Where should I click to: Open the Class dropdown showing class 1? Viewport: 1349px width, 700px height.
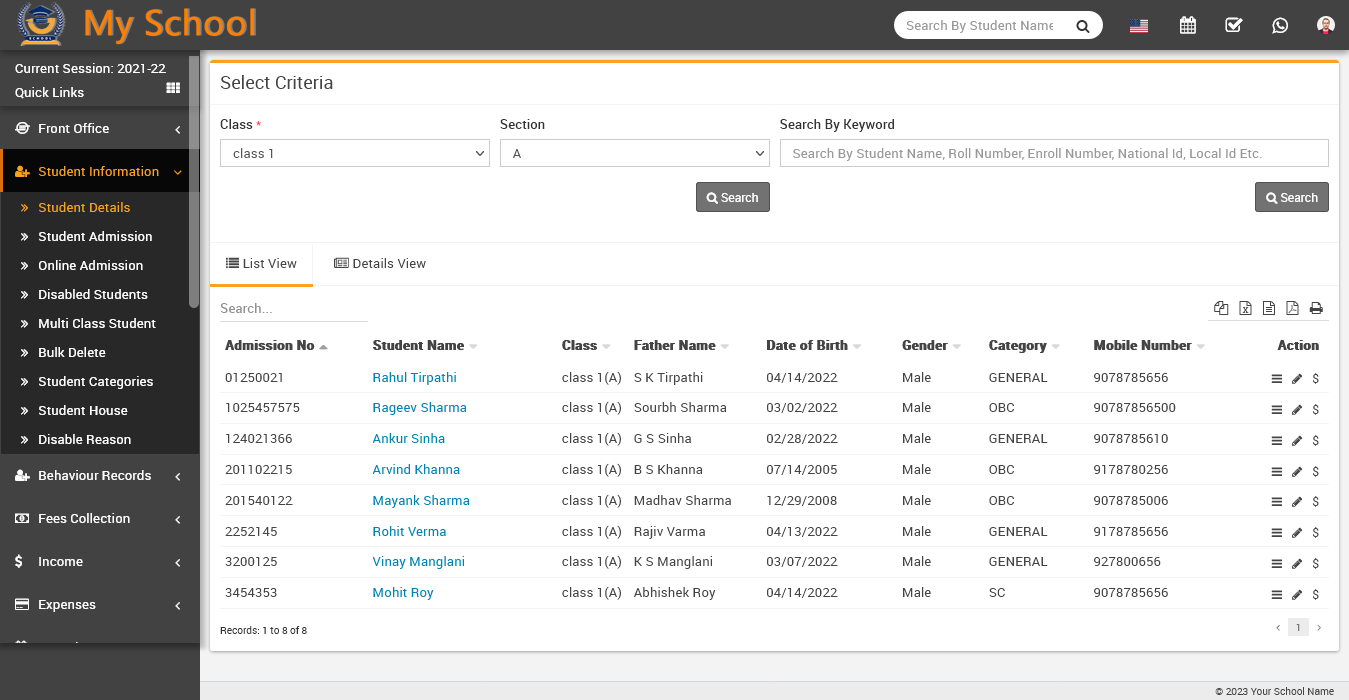(354, 153)
